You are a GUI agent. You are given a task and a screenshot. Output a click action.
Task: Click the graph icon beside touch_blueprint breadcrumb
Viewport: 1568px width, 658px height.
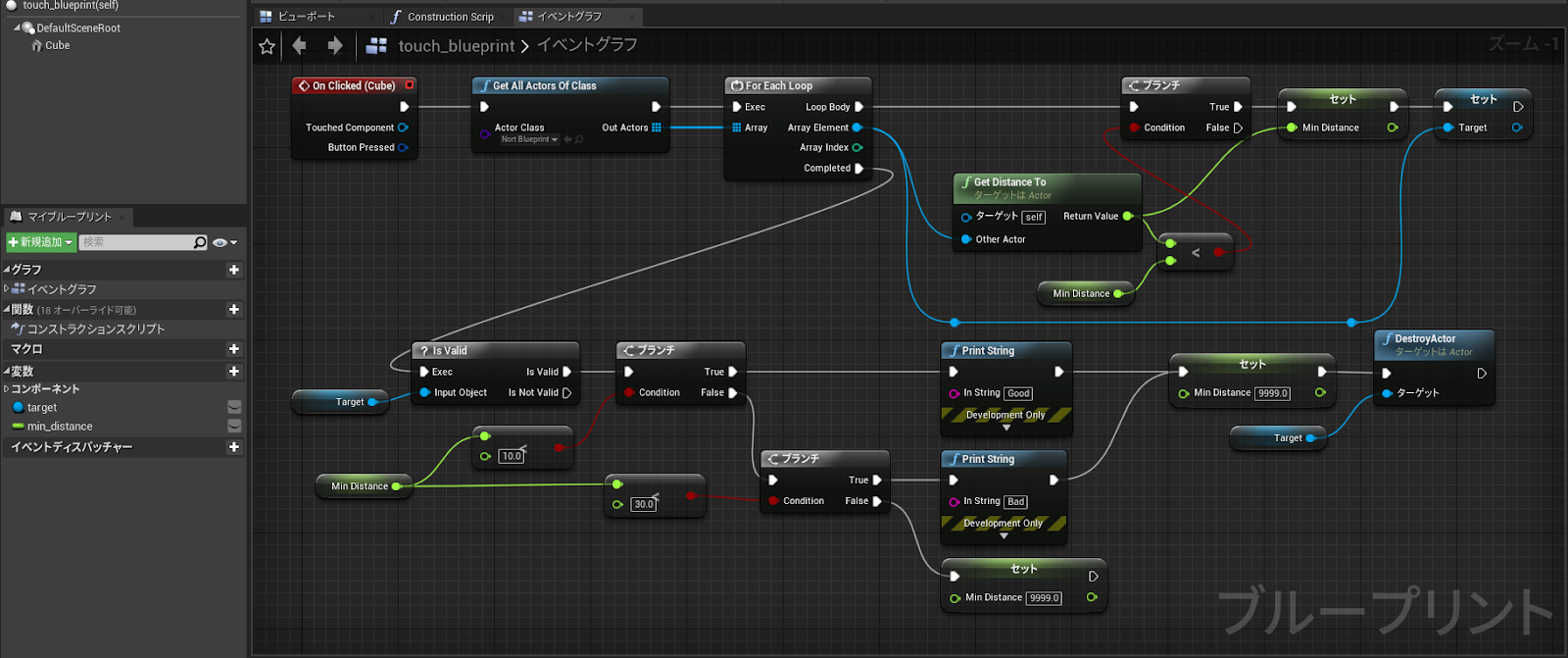[376, 45]
